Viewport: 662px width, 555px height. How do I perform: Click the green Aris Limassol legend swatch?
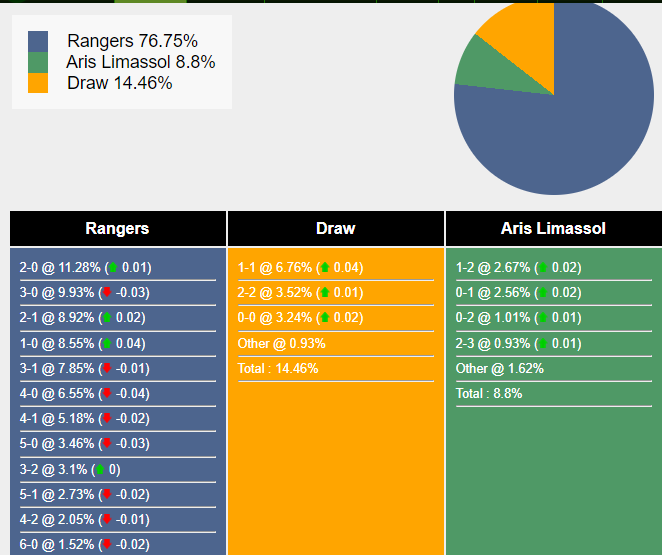pyautogui.click(x=38, y=62)
